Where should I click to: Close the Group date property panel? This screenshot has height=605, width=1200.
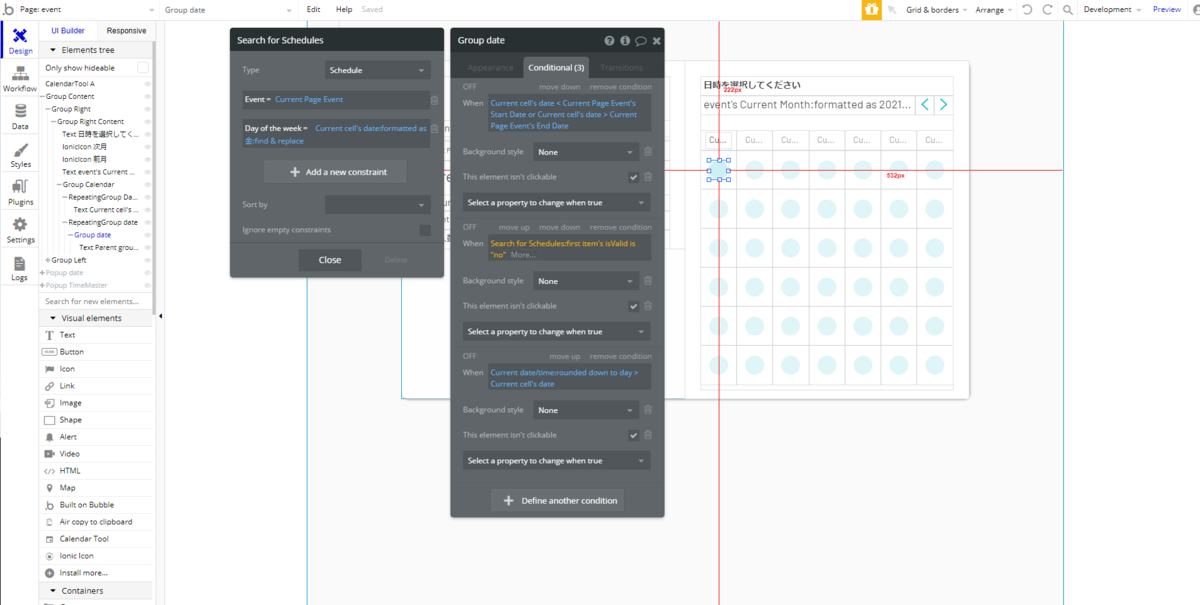pyautogui.click(x=657, y=41)
